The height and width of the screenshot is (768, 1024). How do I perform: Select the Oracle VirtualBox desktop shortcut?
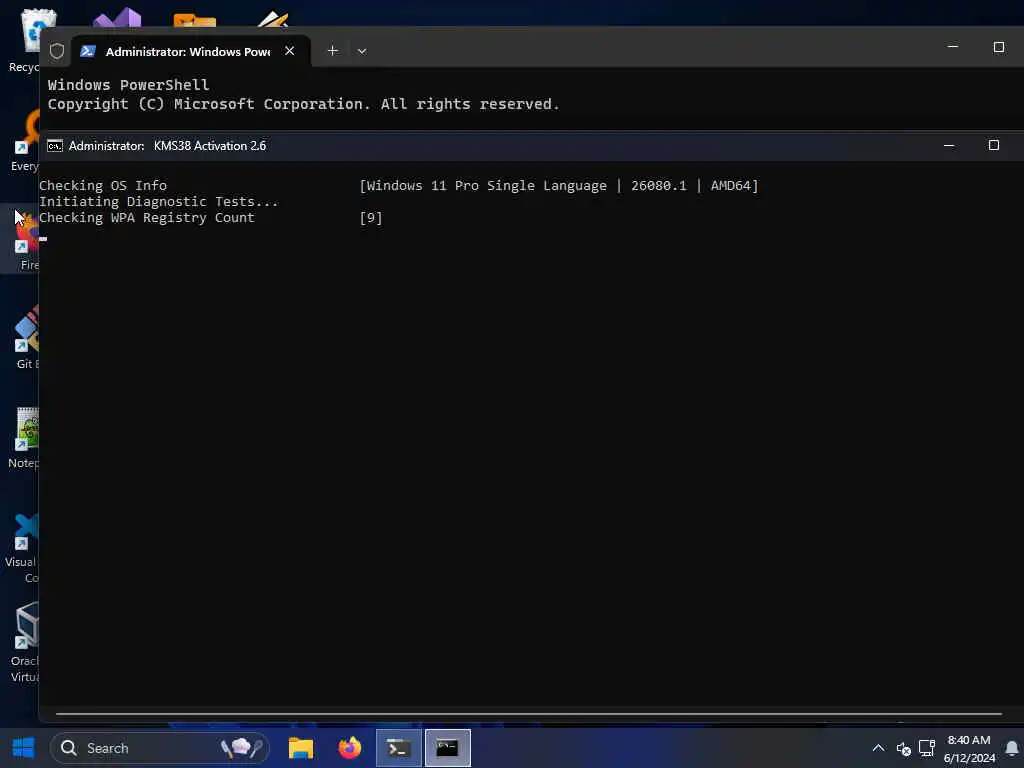tap(25, 643)
